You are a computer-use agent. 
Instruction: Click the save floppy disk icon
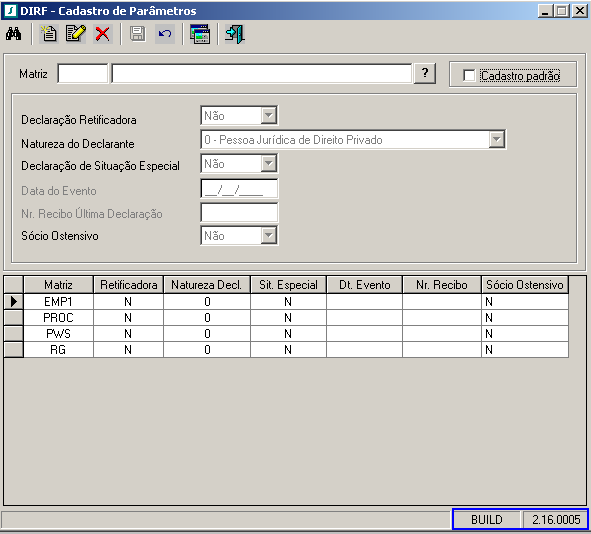tap(138, 34)
